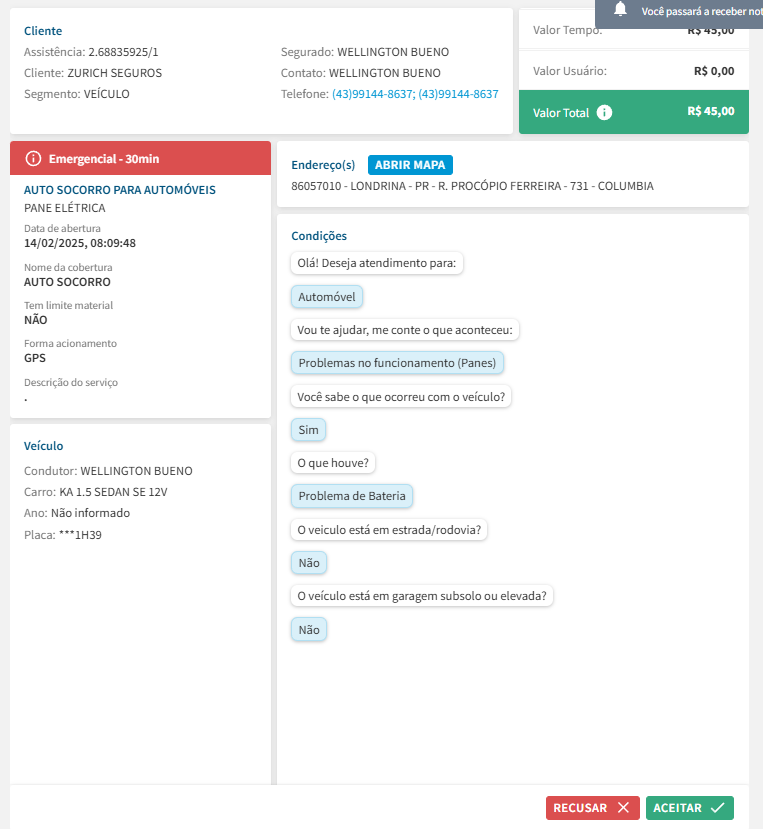Click 'Olá! Deseja atendimento para:' message
This screenshot has width=763, height=829.
[x=376, y=263]
